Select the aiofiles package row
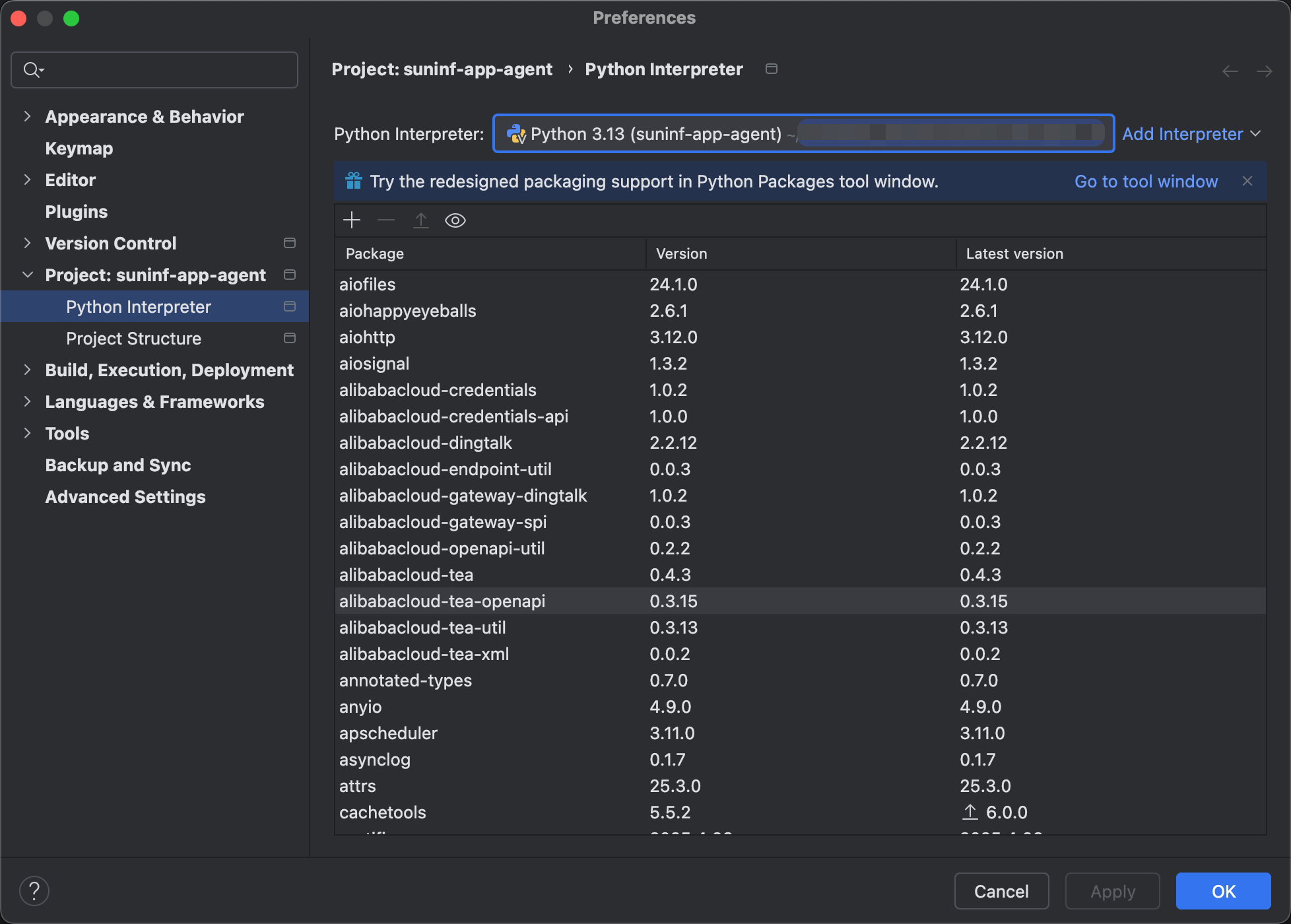The image size is (1291, 924). tap(801, 284)
